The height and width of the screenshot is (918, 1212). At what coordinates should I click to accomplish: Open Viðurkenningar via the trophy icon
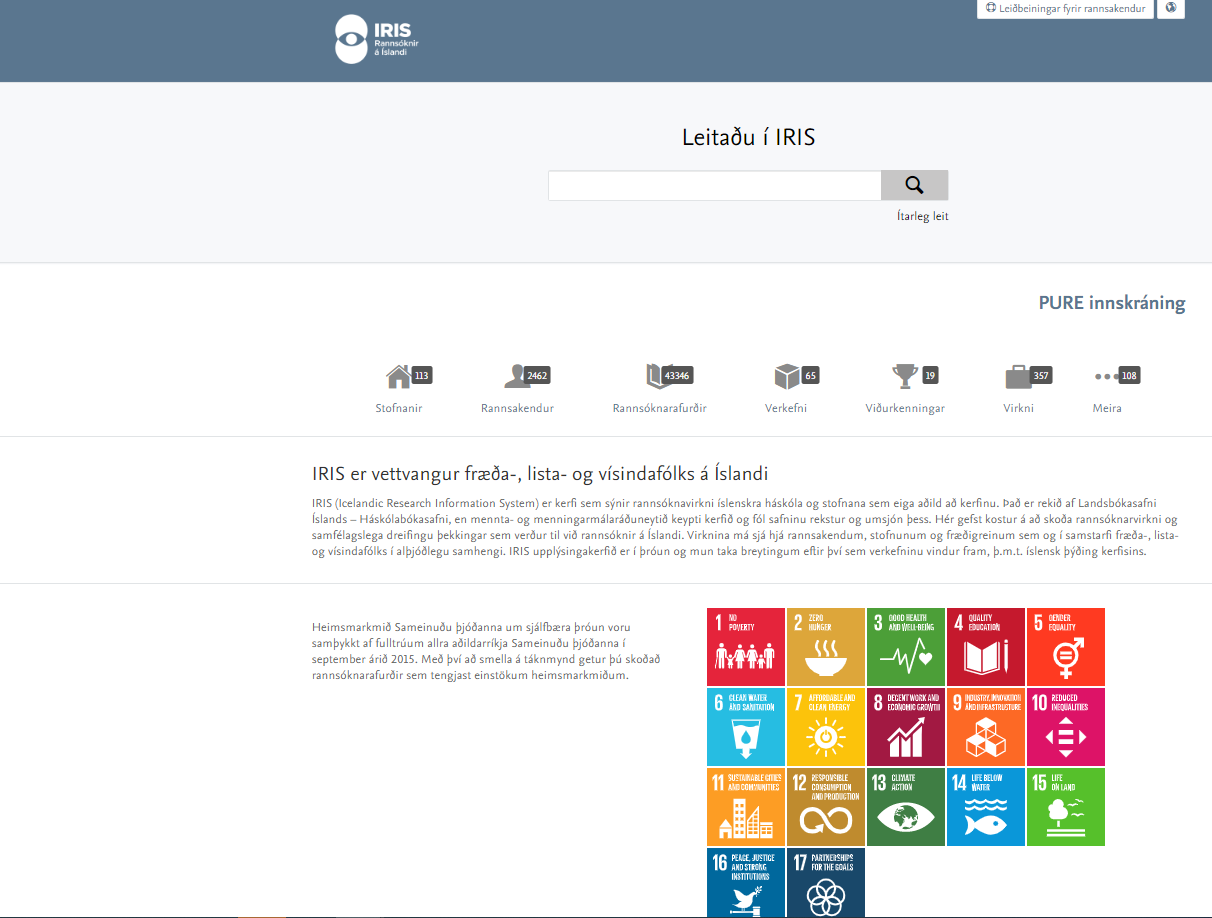pyautogui.click(x=904, y=377)
